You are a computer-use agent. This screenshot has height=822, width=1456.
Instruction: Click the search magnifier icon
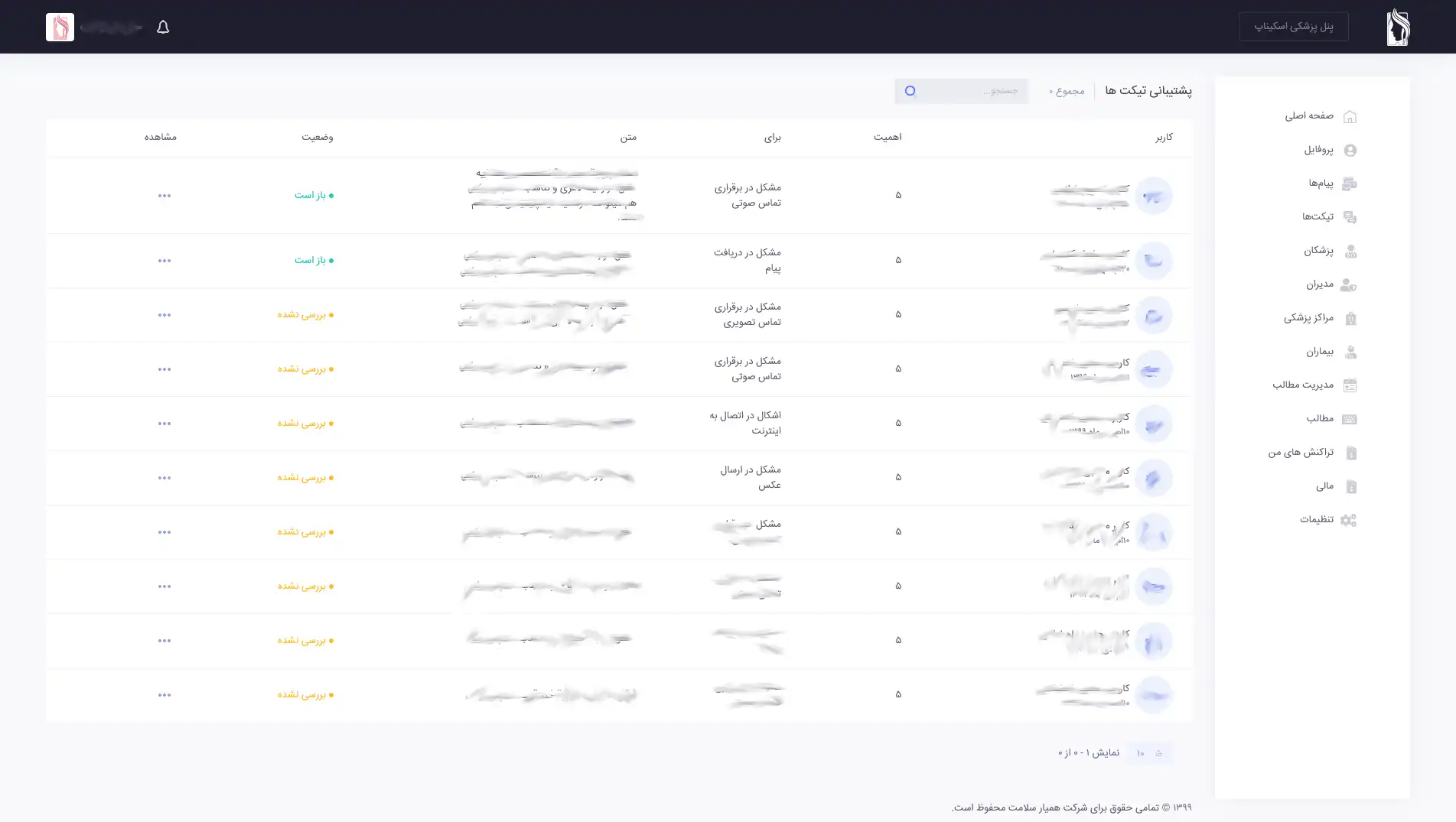910,91
